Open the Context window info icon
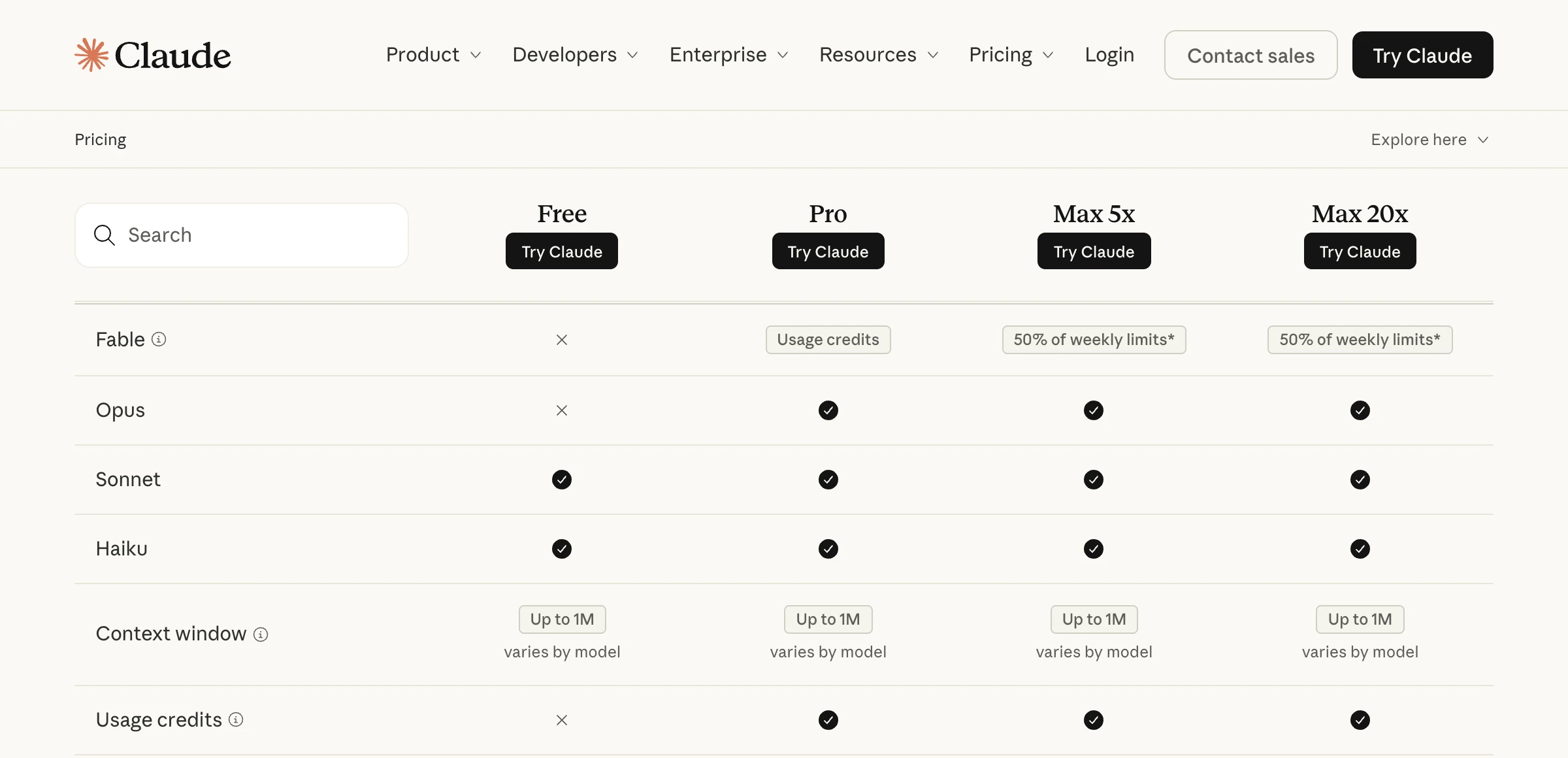Image resolution: width=1568 pixels, height=758 pixels. [261, 634]
